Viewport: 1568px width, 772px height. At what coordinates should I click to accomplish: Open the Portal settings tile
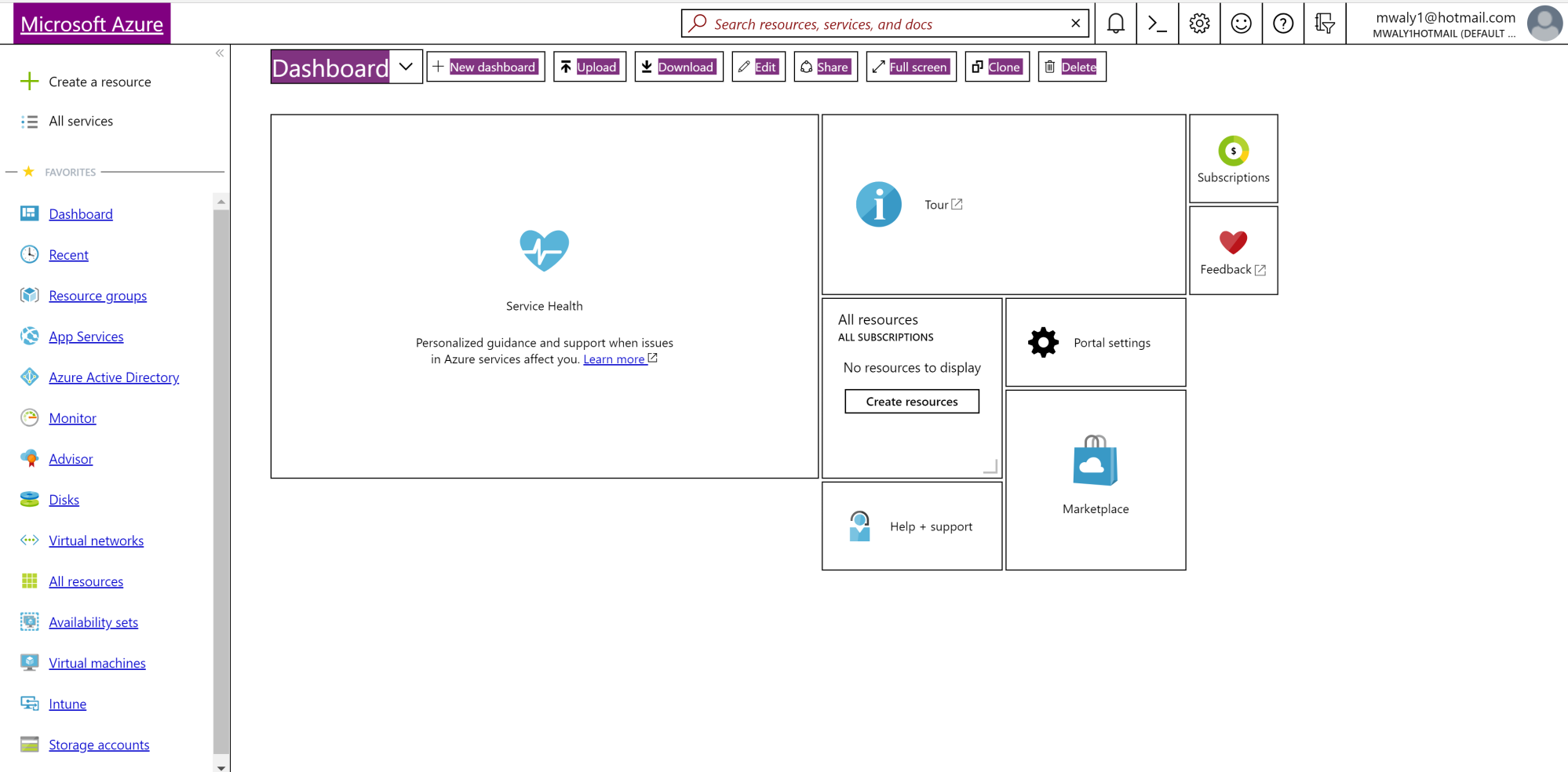(x=1096, y=343)
